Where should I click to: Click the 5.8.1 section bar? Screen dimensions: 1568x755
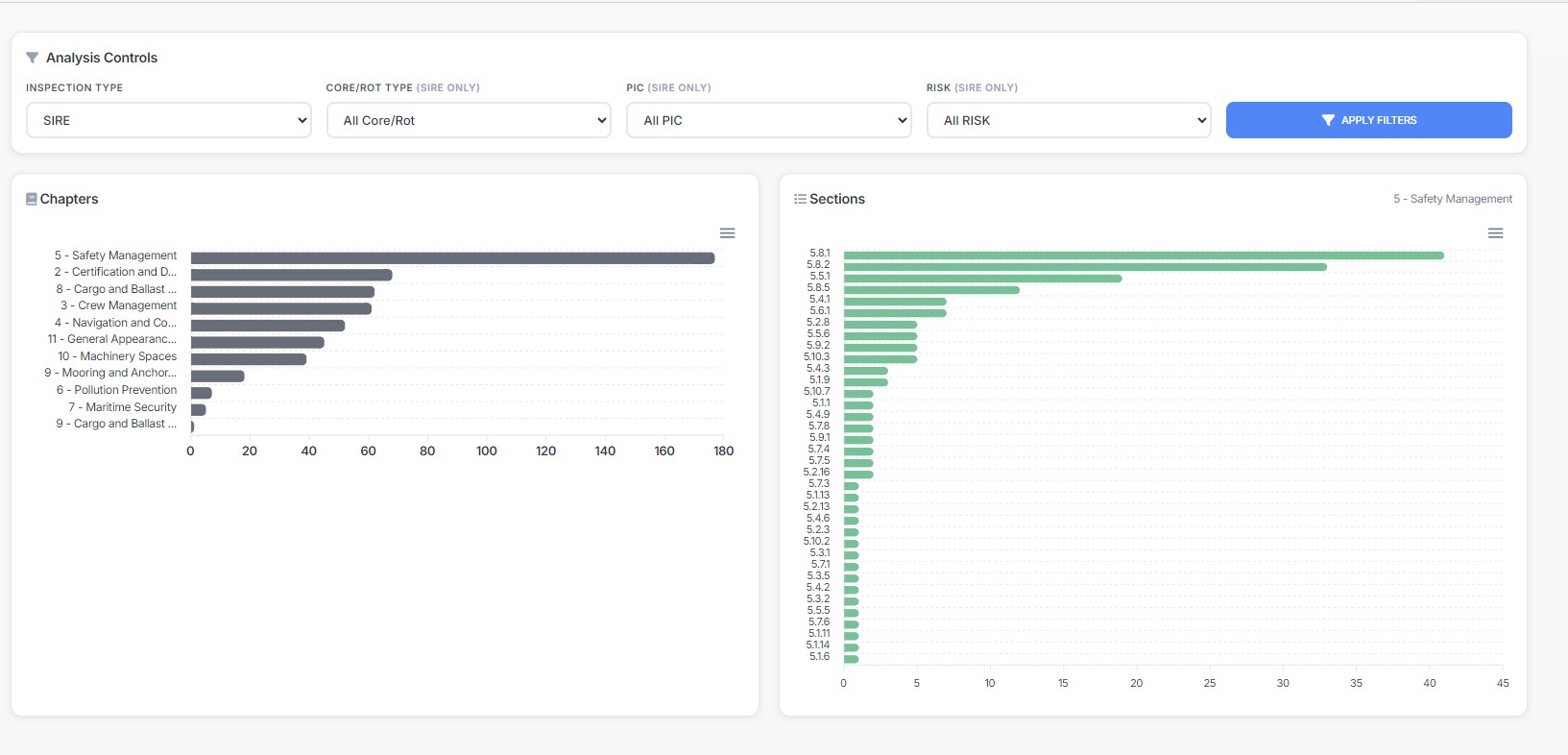(x=1143, y=256)
